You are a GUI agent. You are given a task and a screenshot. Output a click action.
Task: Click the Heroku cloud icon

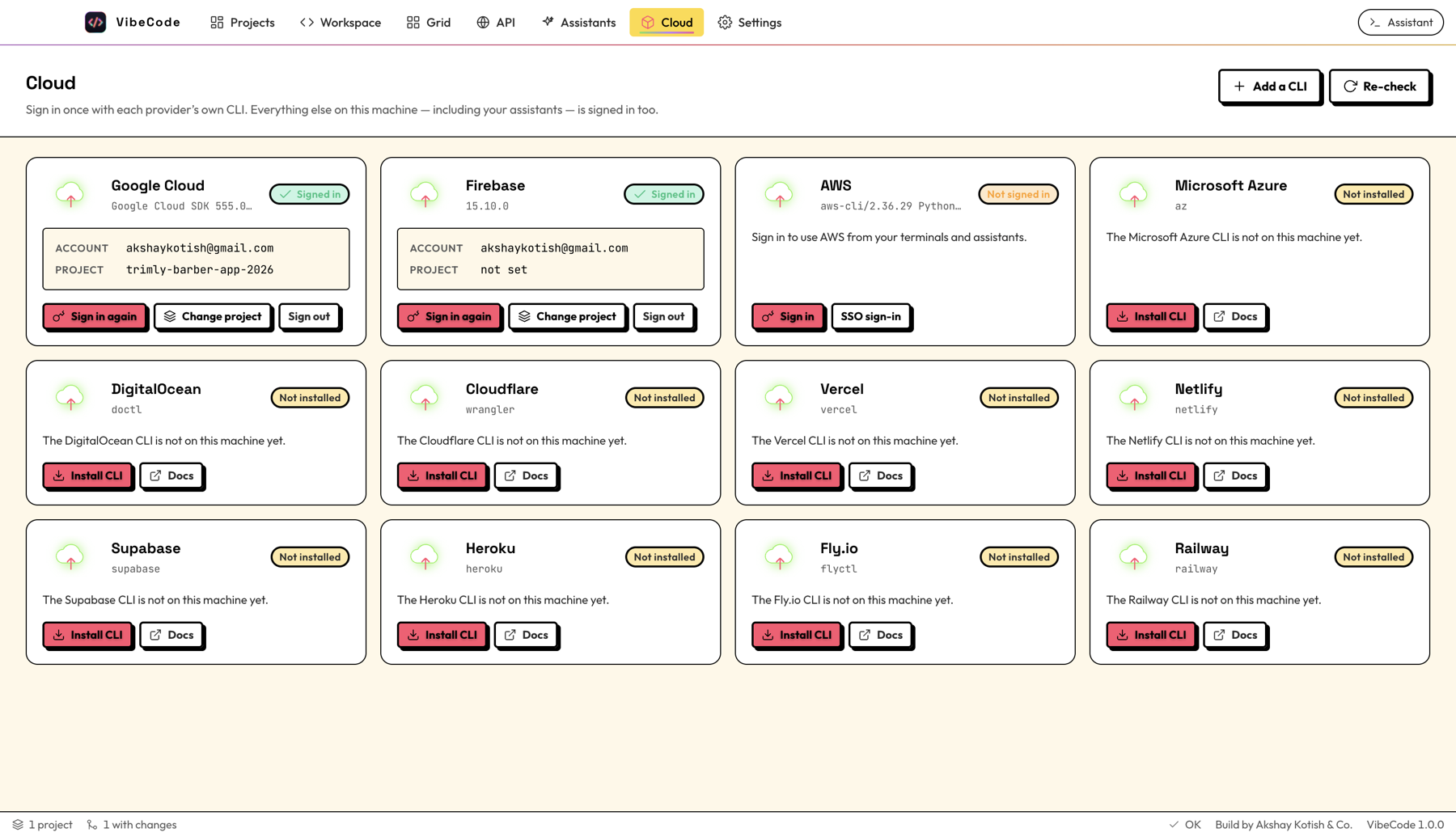(x=425, y=556)
